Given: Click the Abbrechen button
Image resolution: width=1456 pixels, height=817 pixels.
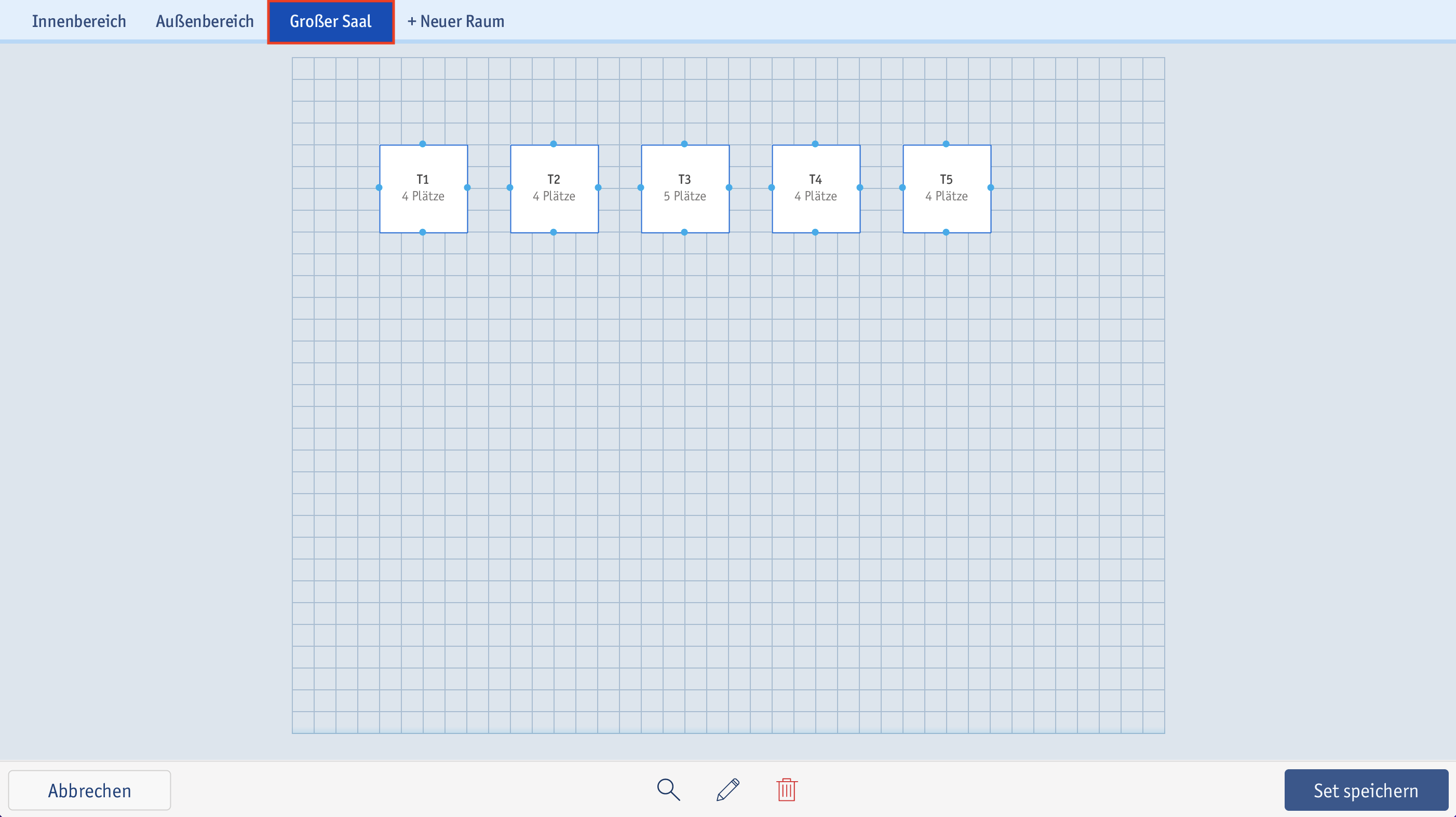Looking at the screenshot, I should coord(89,790).
